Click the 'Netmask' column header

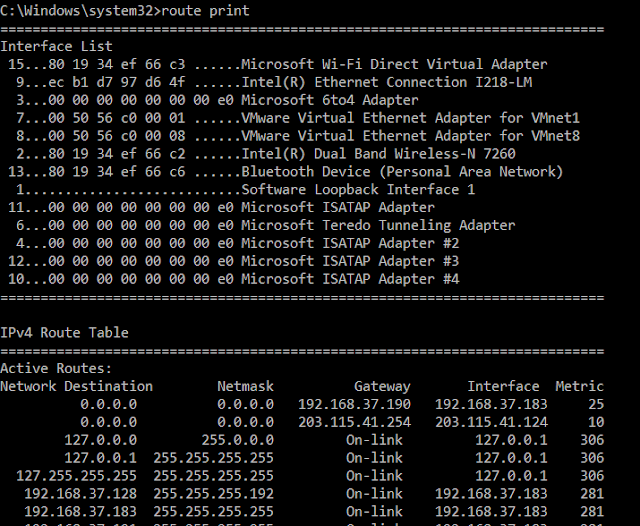pos(245,386)
